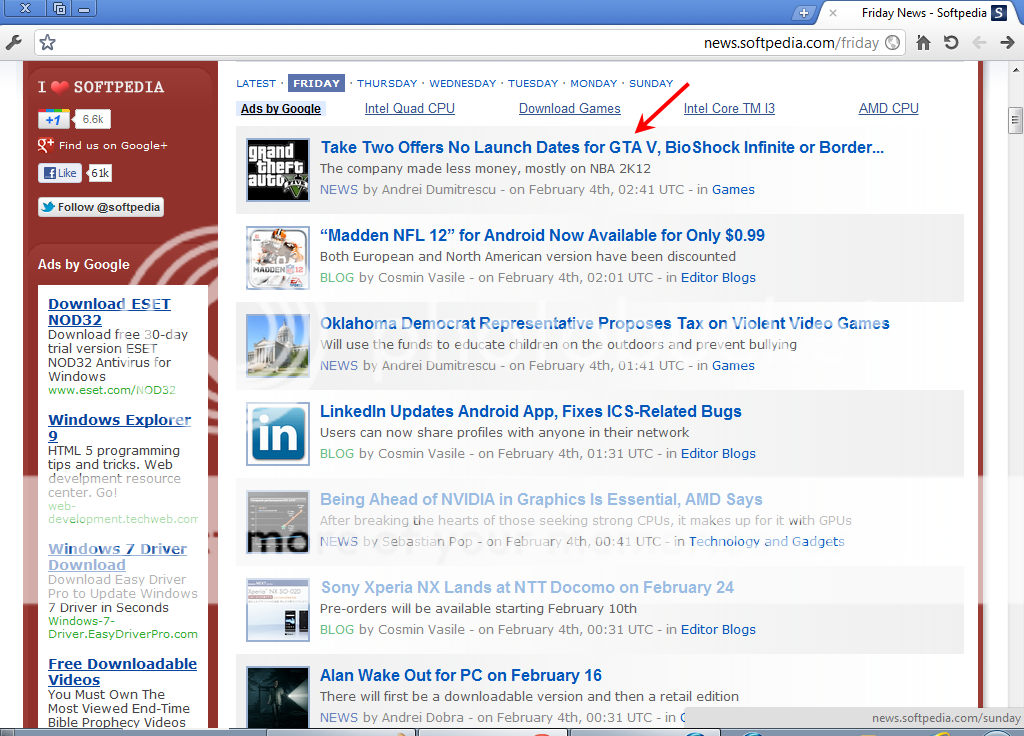Click the www.eset.com/NOD32 ad URL

pos(112,391)
